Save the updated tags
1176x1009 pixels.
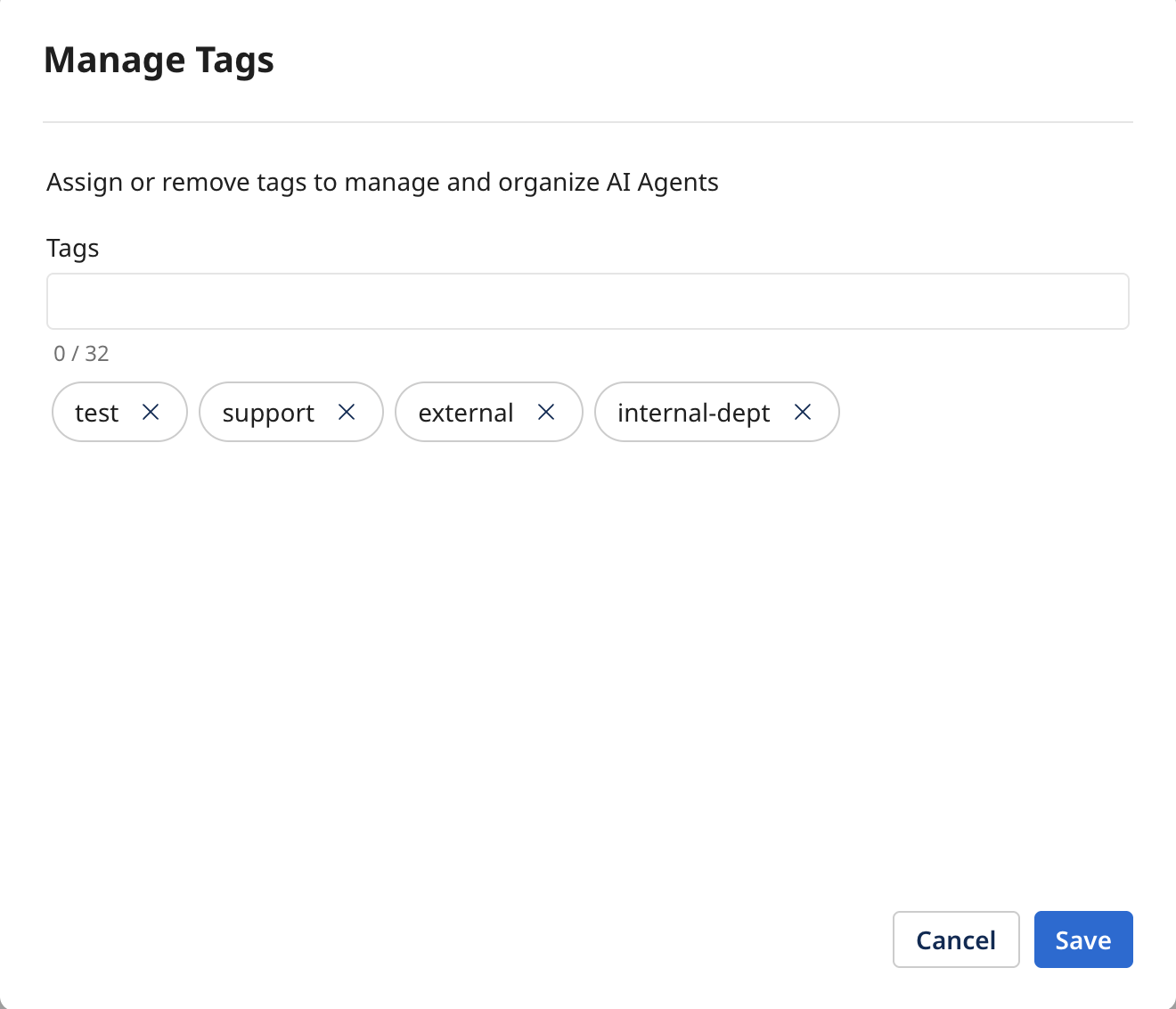click(x=1083, y=939)
